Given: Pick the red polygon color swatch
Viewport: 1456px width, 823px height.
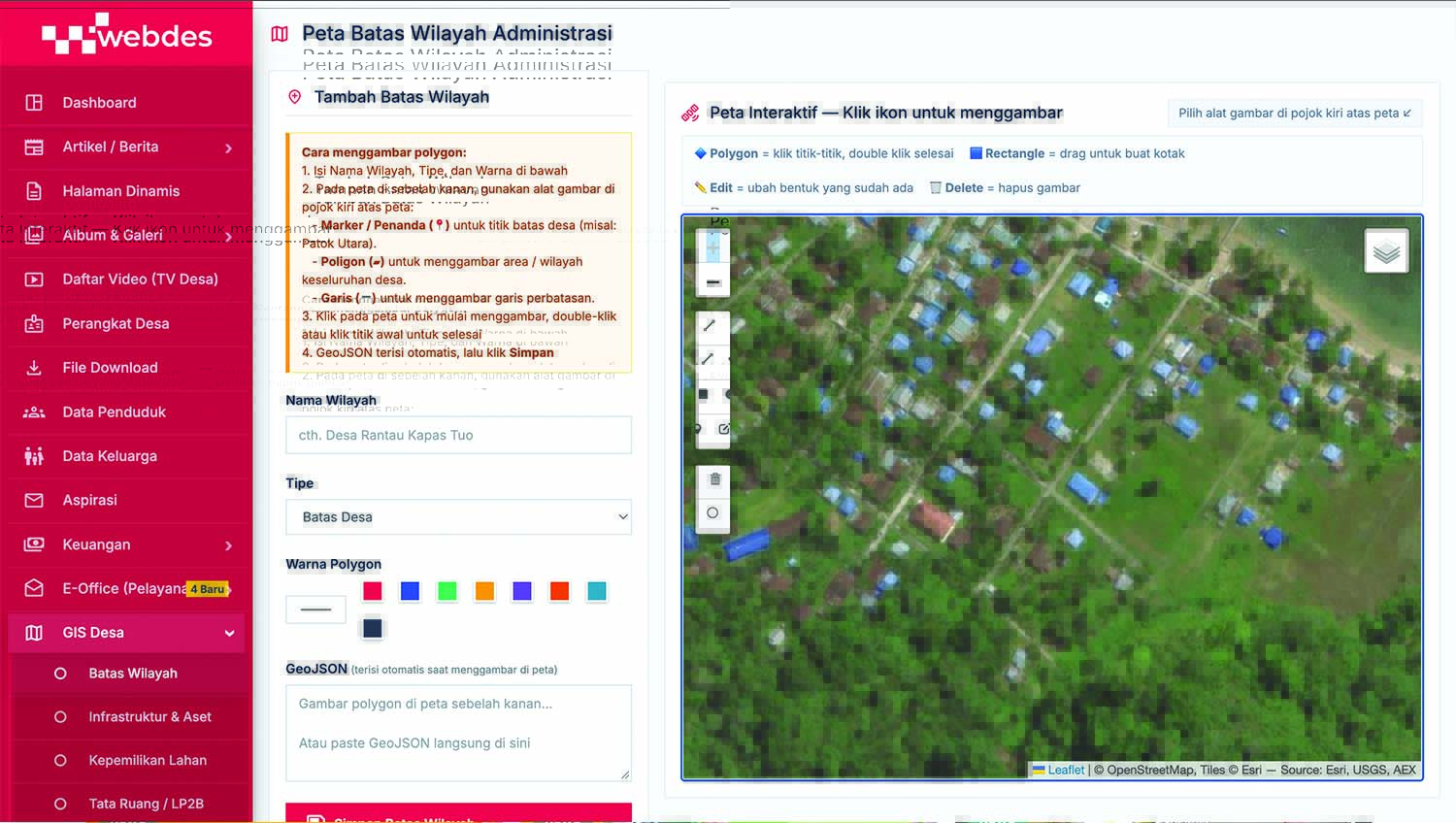Looking at the screenshot, I should coord(373,591).
